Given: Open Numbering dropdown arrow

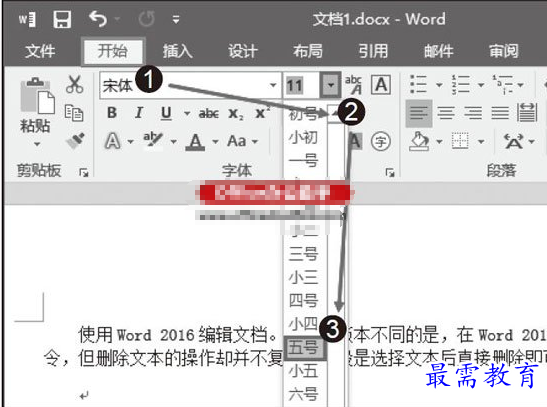Looking at the screenshot, I should pos(481,85).
